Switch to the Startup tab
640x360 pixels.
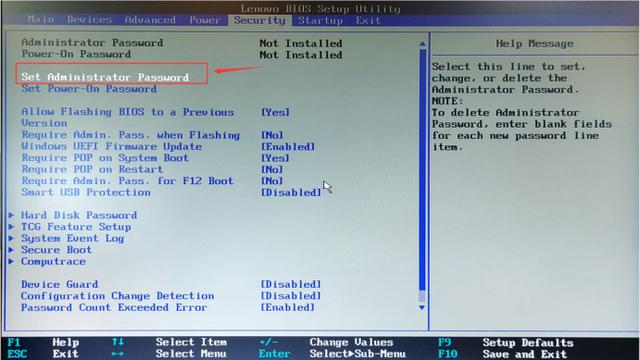[x=320, y=20]
